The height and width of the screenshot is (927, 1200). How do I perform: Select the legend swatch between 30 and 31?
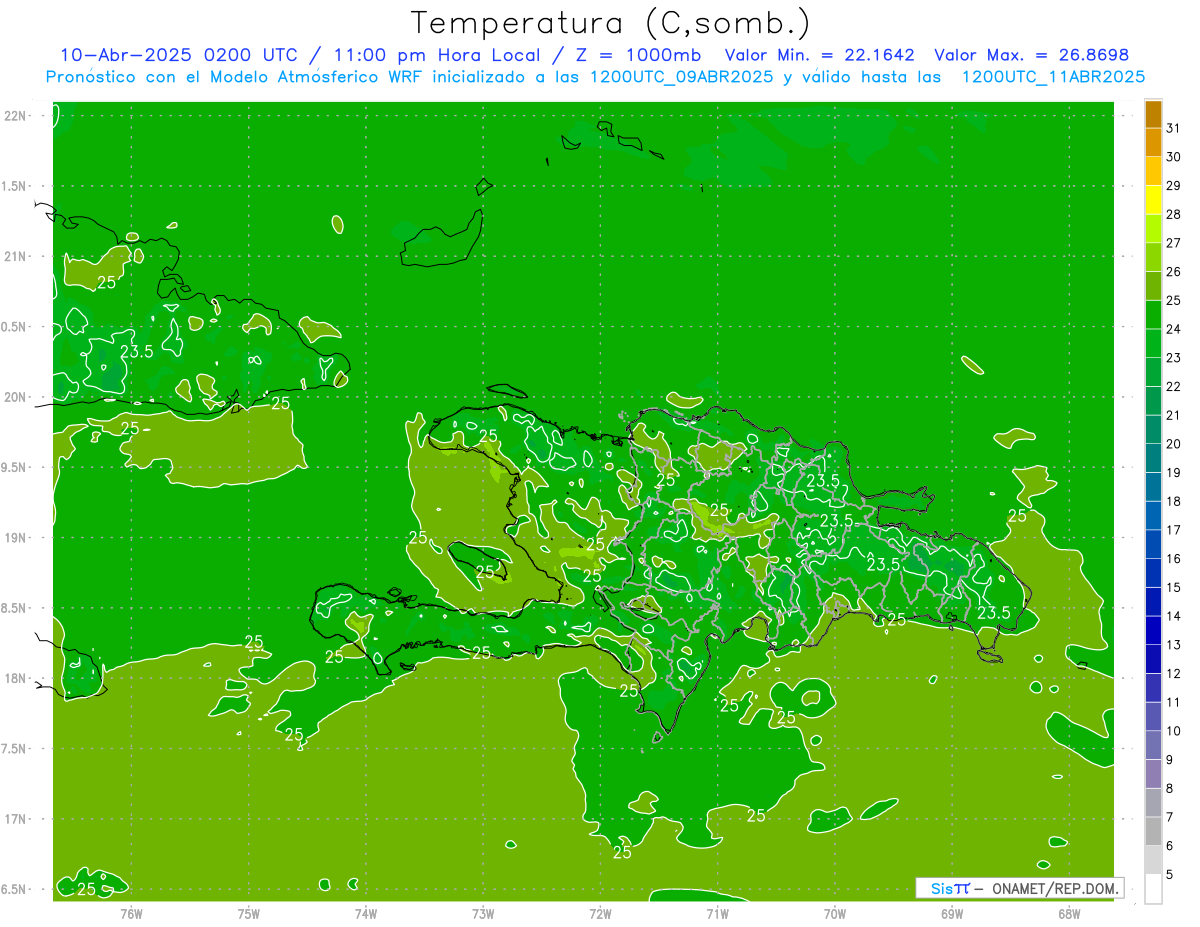[x=1153, y=143]
